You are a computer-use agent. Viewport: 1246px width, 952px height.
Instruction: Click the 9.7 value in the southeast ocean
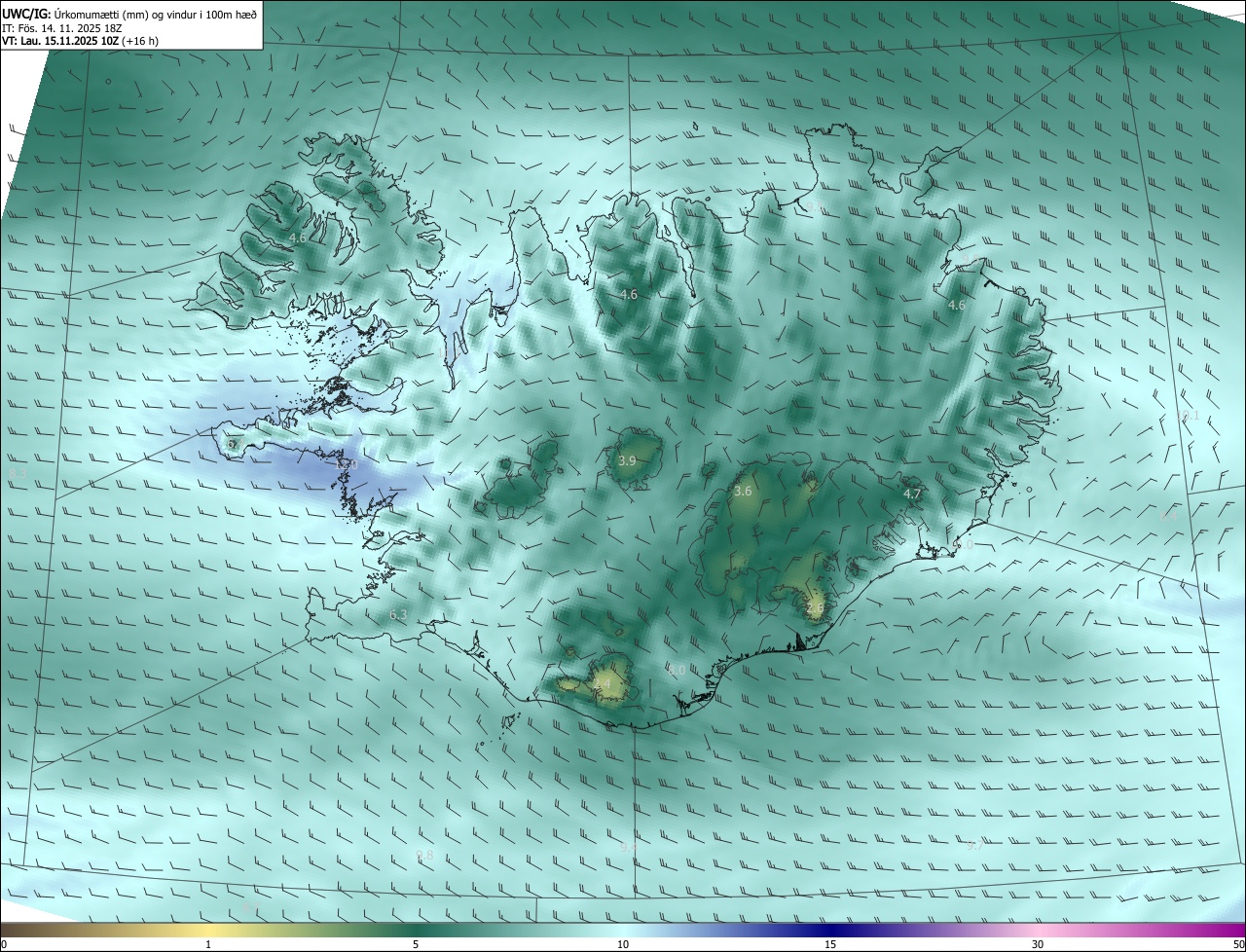(975, 846)
